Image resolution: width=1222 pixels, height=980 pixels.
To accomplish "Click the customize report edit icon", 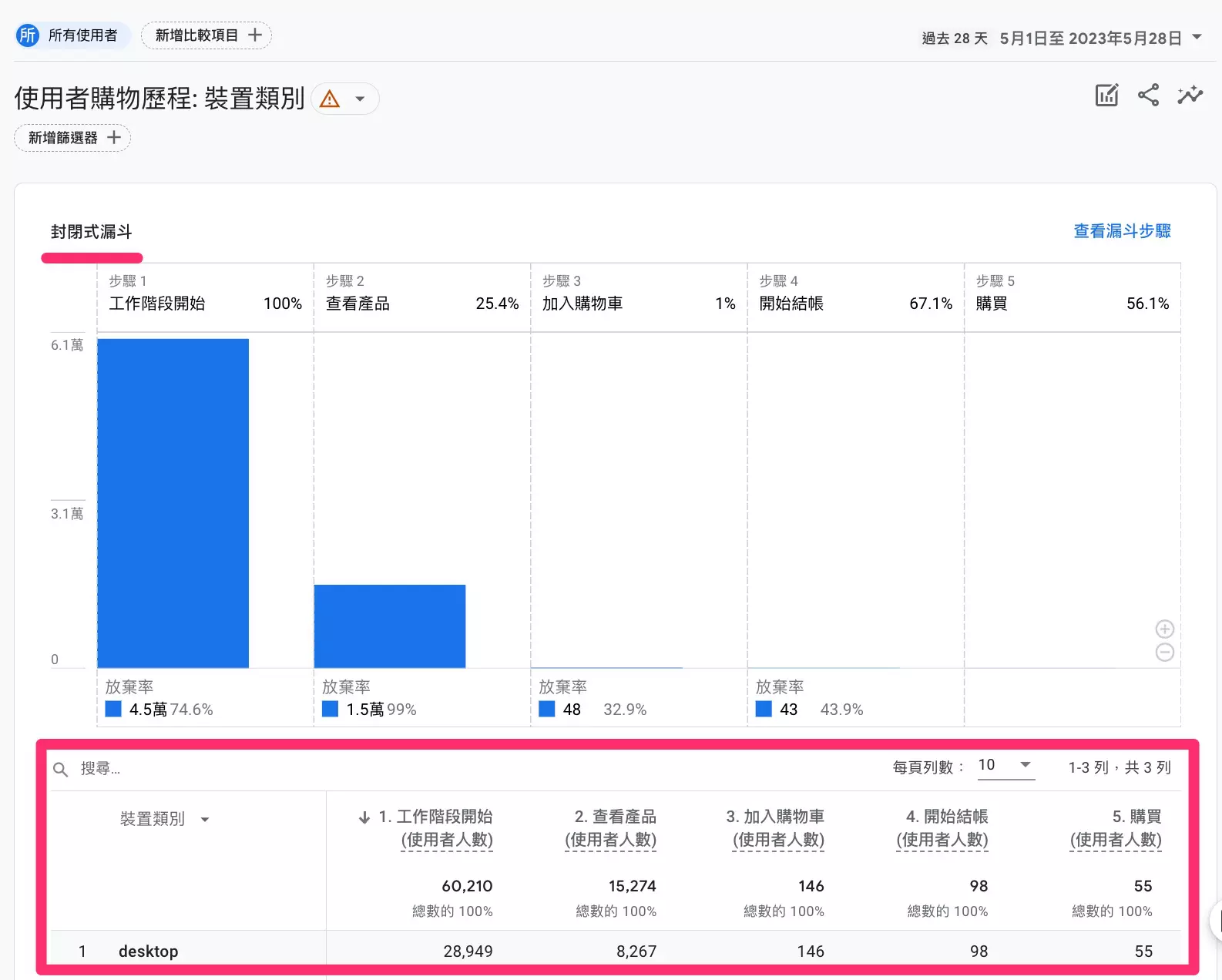I will tap(1107, 95).
